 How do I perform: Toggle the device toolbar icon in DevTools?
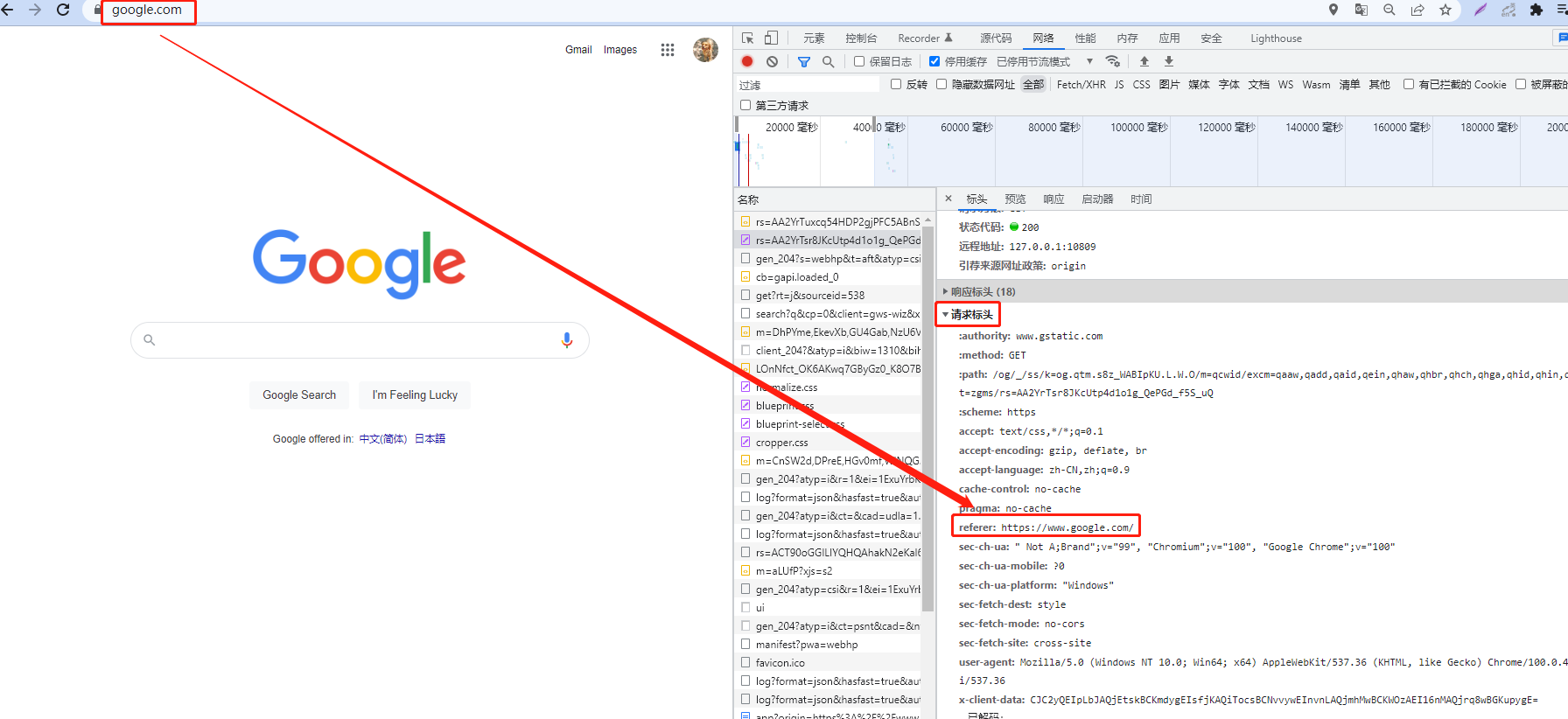tap(771, 38)
